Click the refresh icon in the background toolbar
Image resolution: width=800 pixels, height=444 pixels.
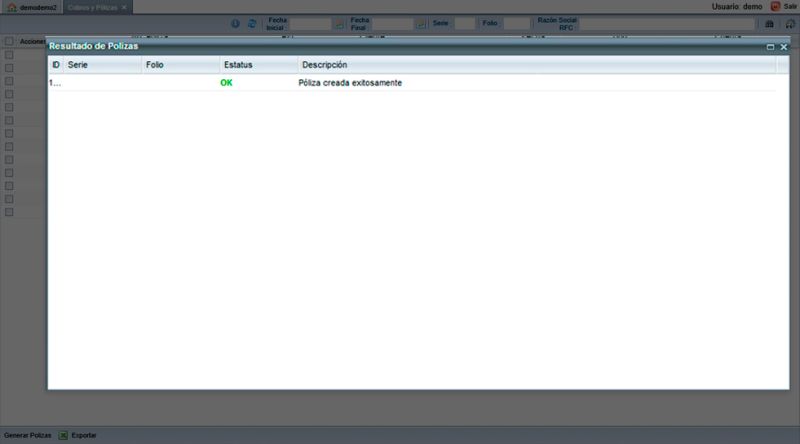pyautogui.click(x=252, y=23)
